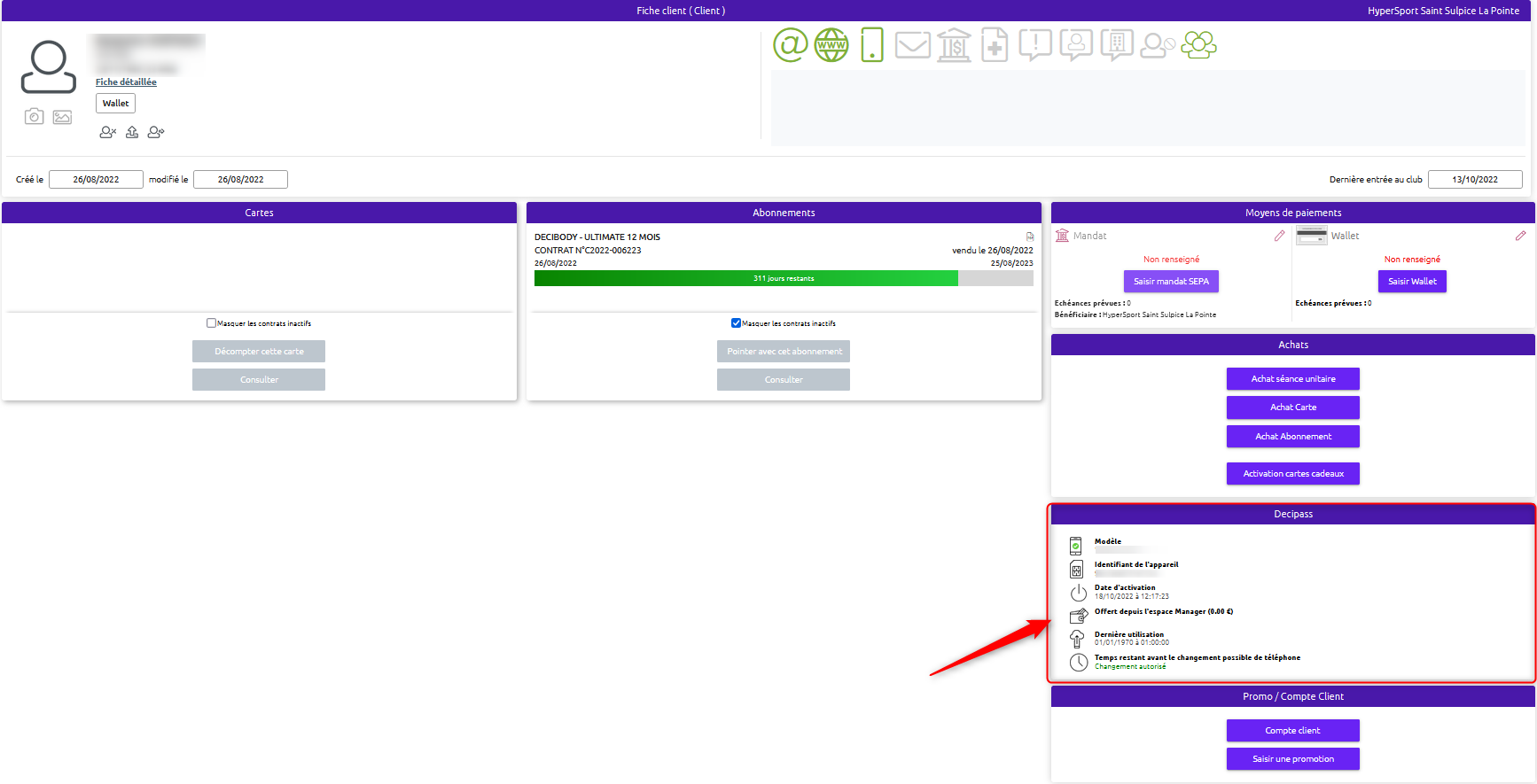This screenshot has height=784, width=1537.
Task: Click the image gallery icon under avatar
Action: click(x=62, y=117)
